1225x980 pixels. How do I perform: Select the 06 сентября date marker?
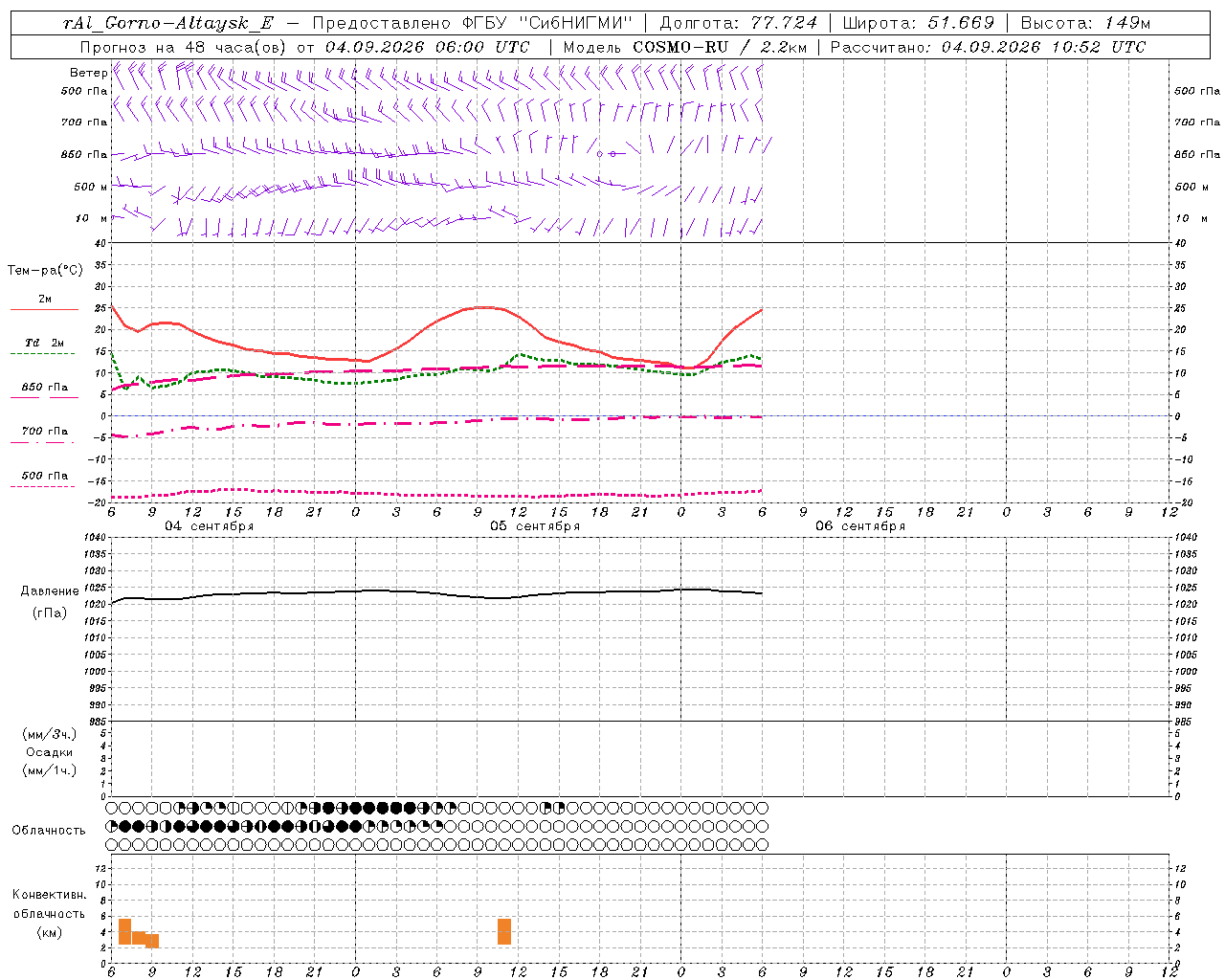tap(860, 526)
